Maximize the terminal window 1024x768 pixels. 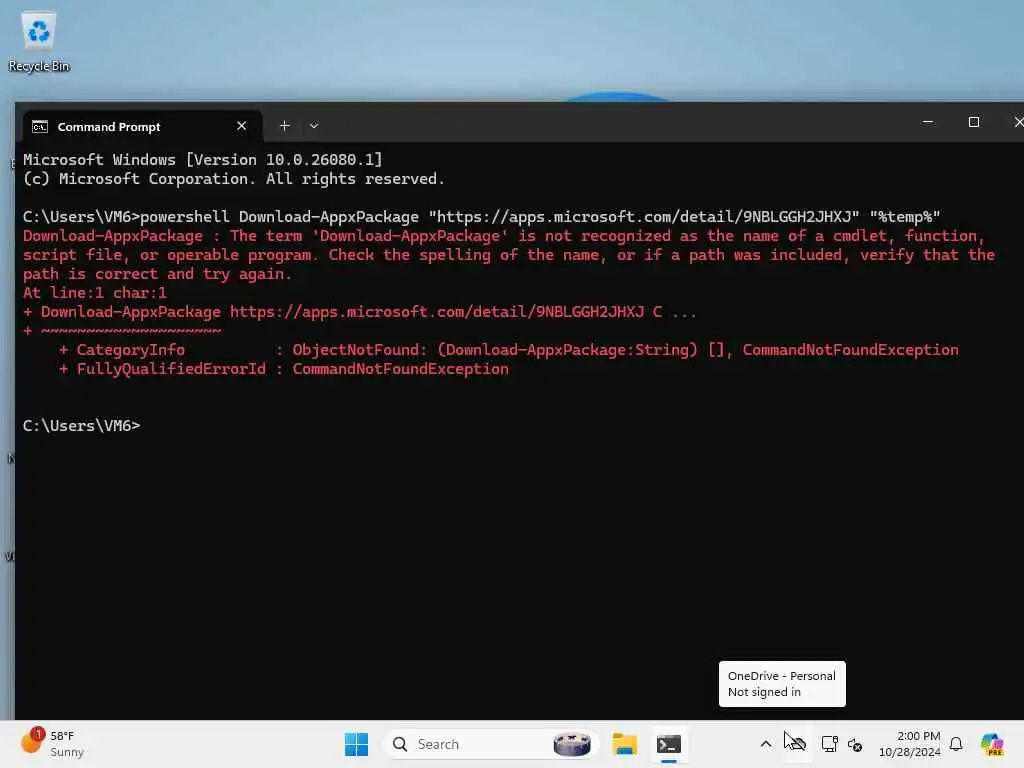coord(974,122)
